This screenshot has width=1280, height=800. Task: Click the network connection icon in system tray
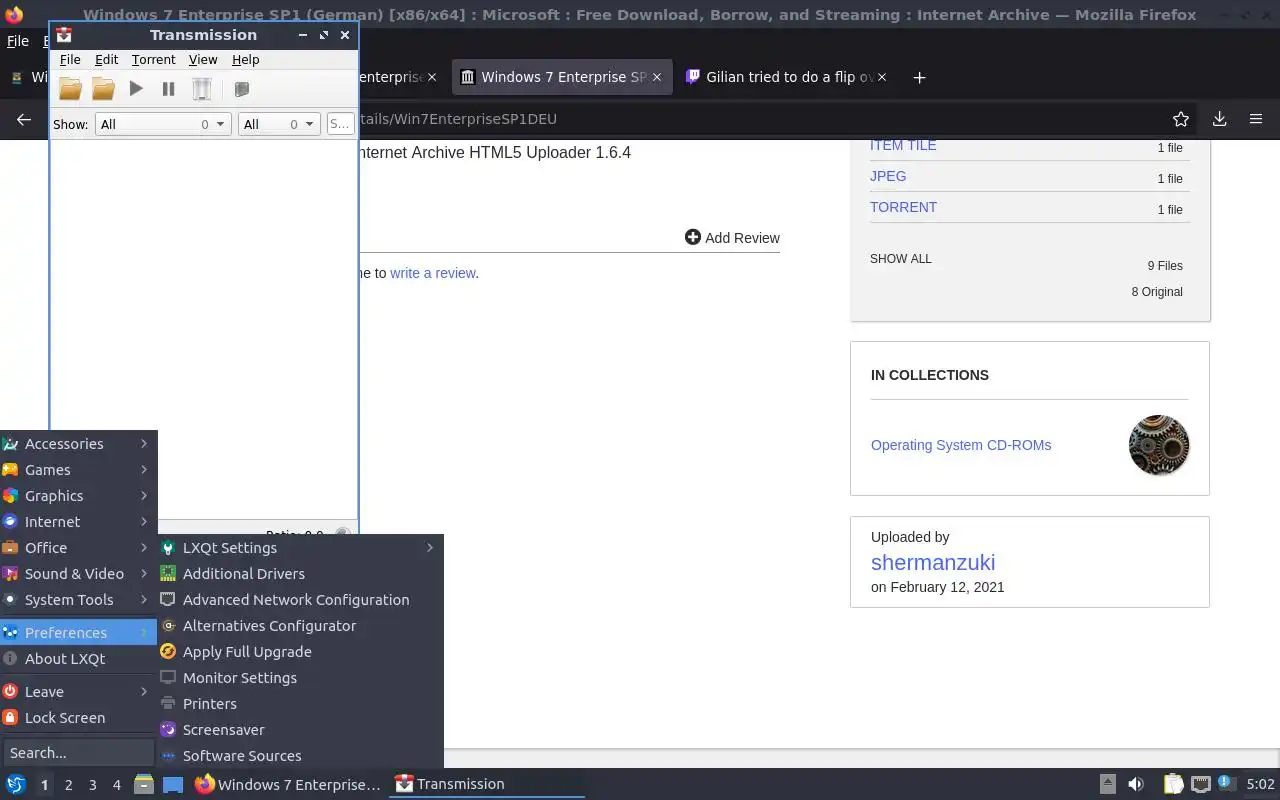[x=1201, y=784]
